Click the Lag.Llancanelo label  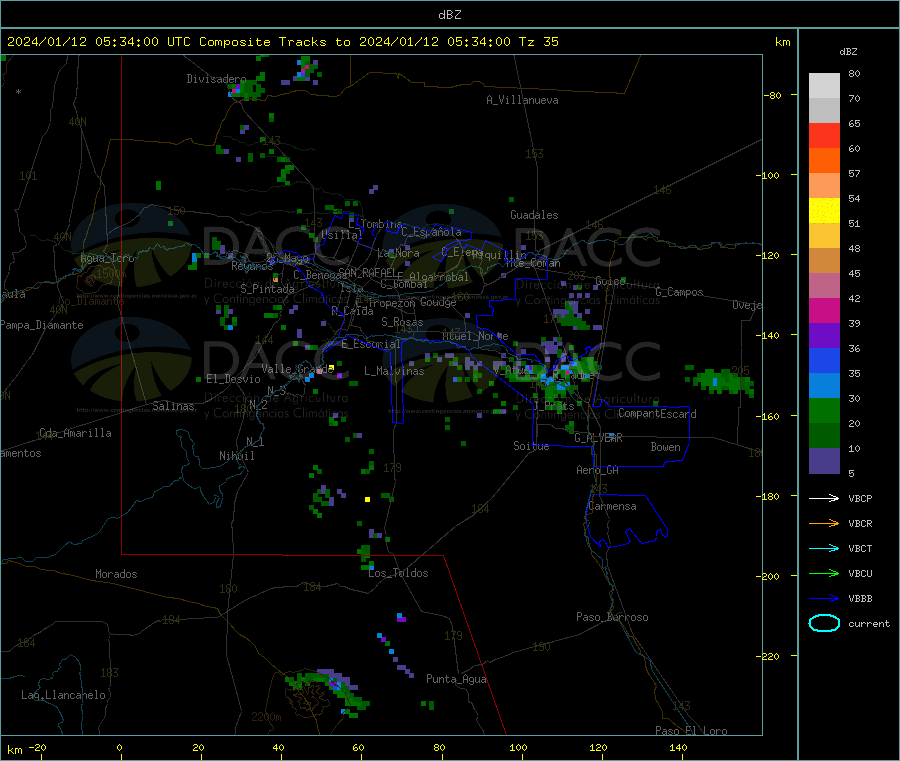tap(63, 695)
